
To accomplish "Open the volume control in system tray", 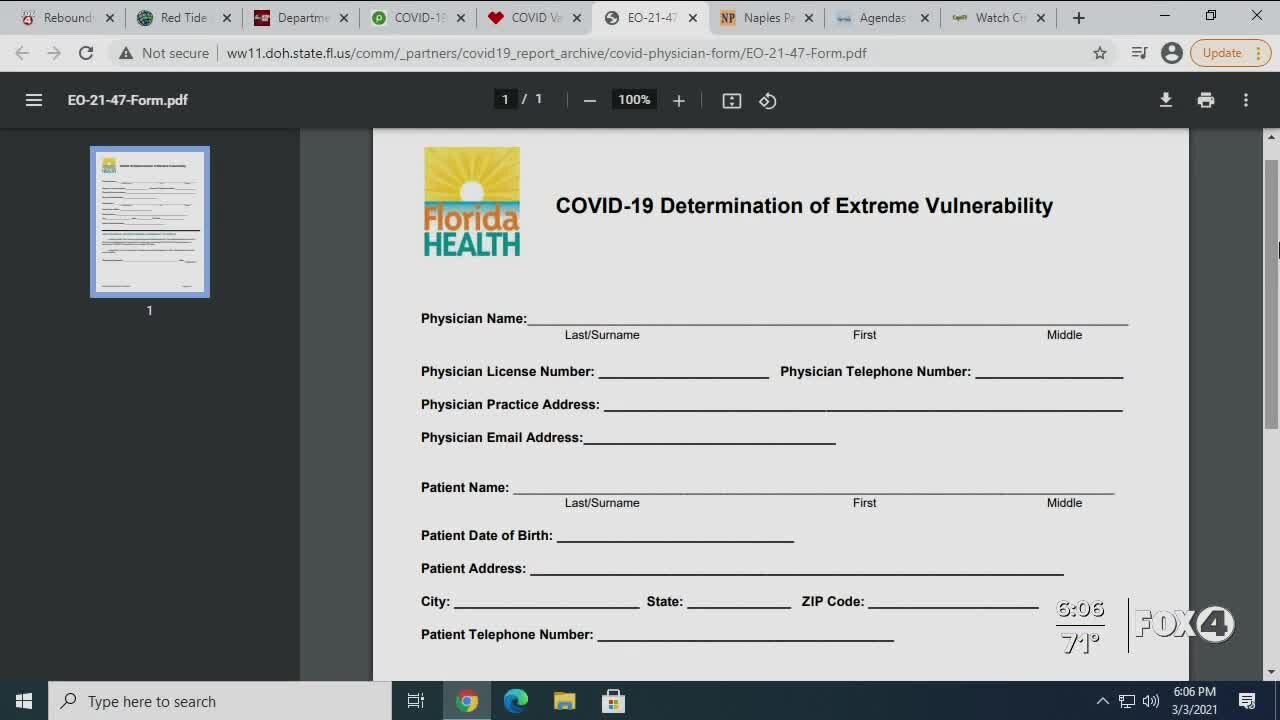I will click(x=1151, y=701).
